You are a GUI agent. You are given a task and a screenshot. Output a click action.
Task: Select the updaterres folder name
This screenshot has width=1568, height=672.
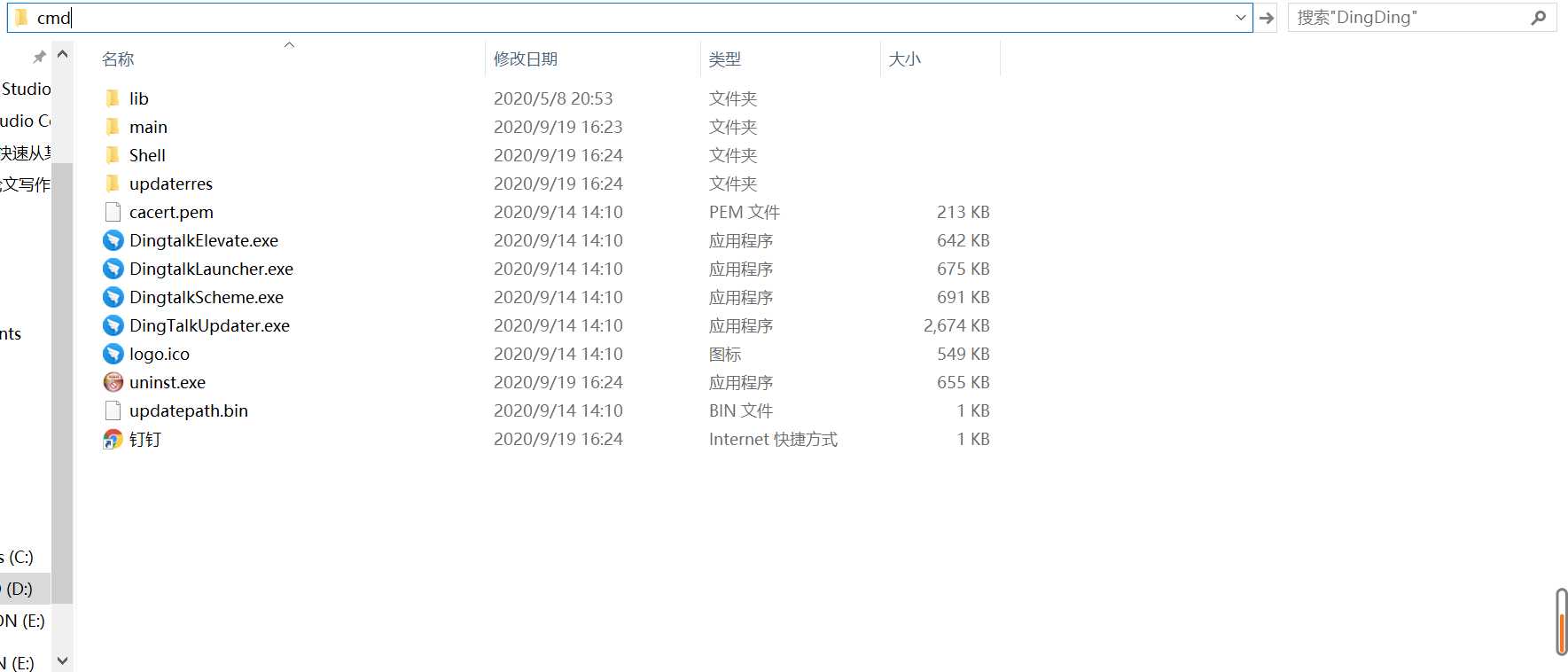[171, 184]
